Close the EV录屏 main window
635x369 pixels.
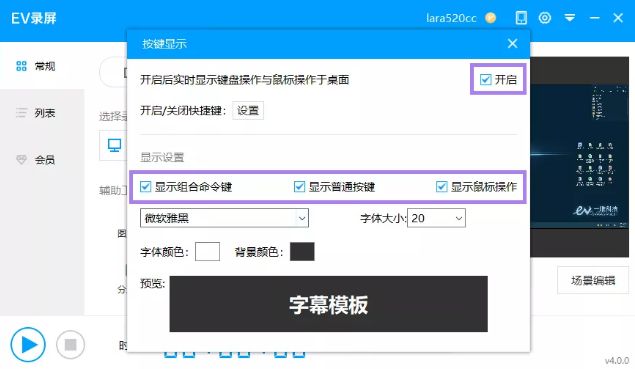(x=618, y=18)
